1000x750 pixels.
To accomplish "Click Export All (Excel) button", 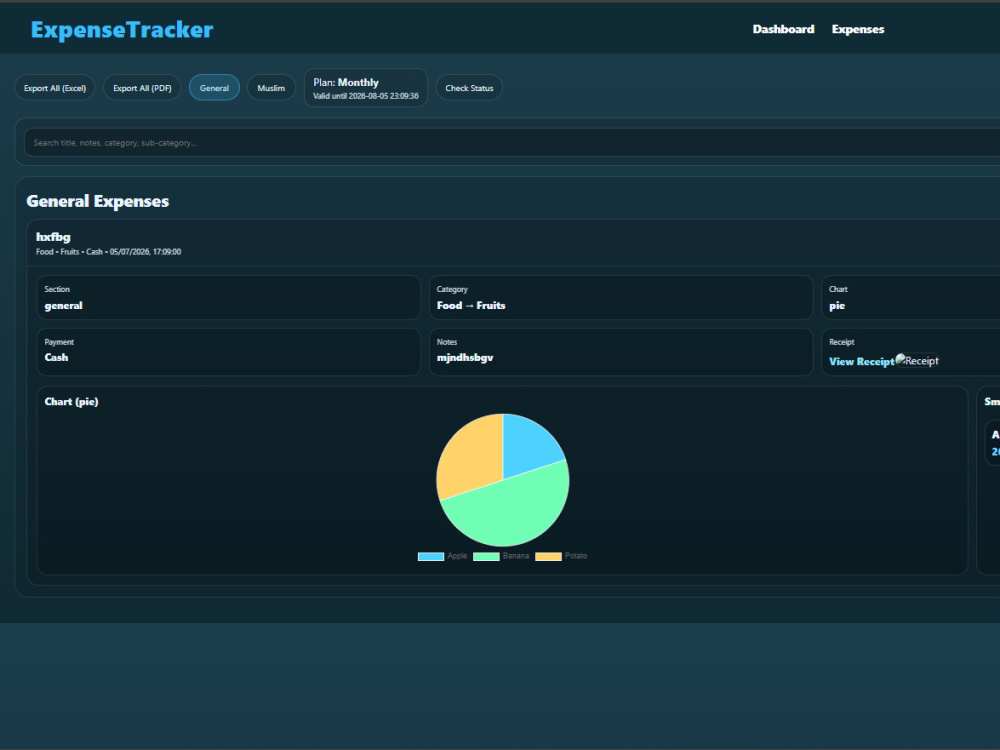I will click(x=55, y=88).
